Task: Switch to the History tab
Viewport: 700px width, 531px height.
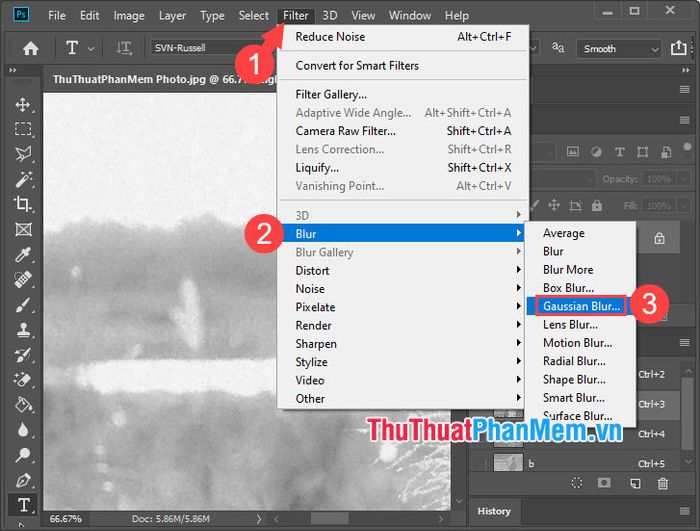Action: click(494, 511)
